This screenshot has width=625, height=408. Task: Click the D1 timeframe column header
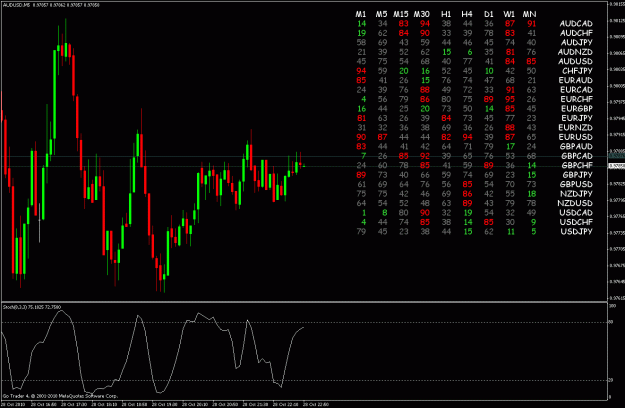(489, 14)
